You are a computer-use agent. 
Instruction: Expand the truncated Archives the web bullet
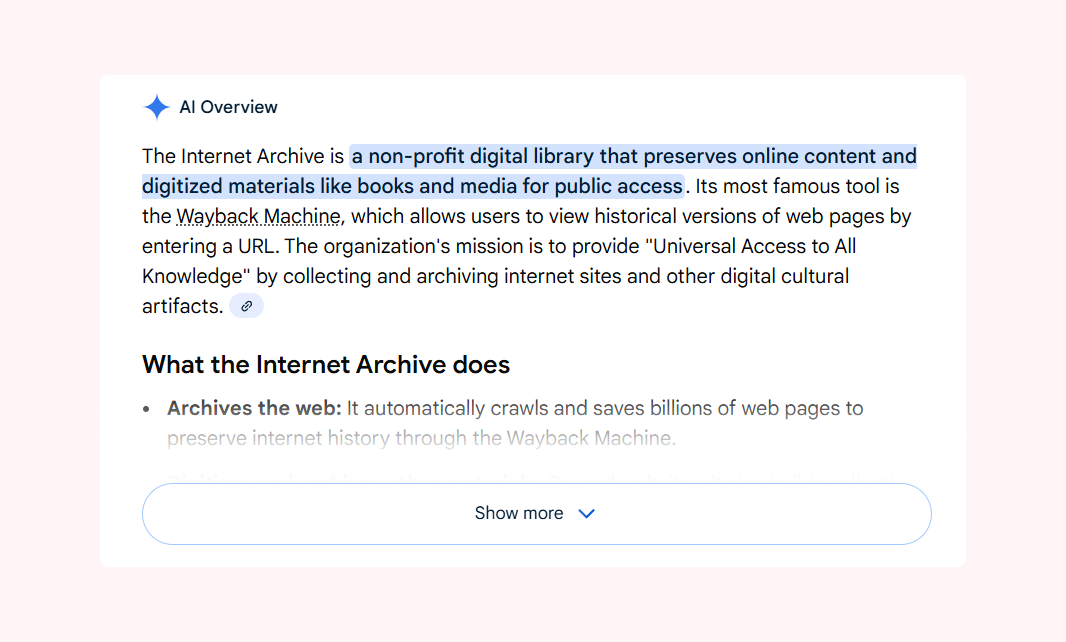536,513
